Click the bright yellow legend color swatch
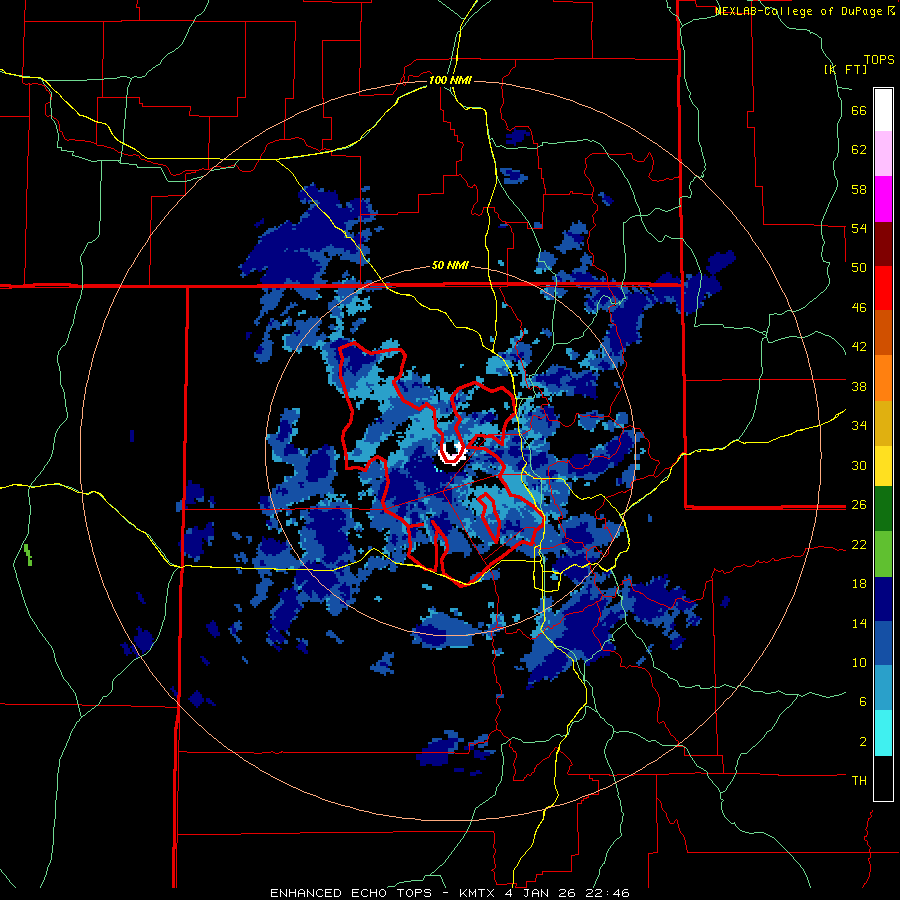 (883, 466)
